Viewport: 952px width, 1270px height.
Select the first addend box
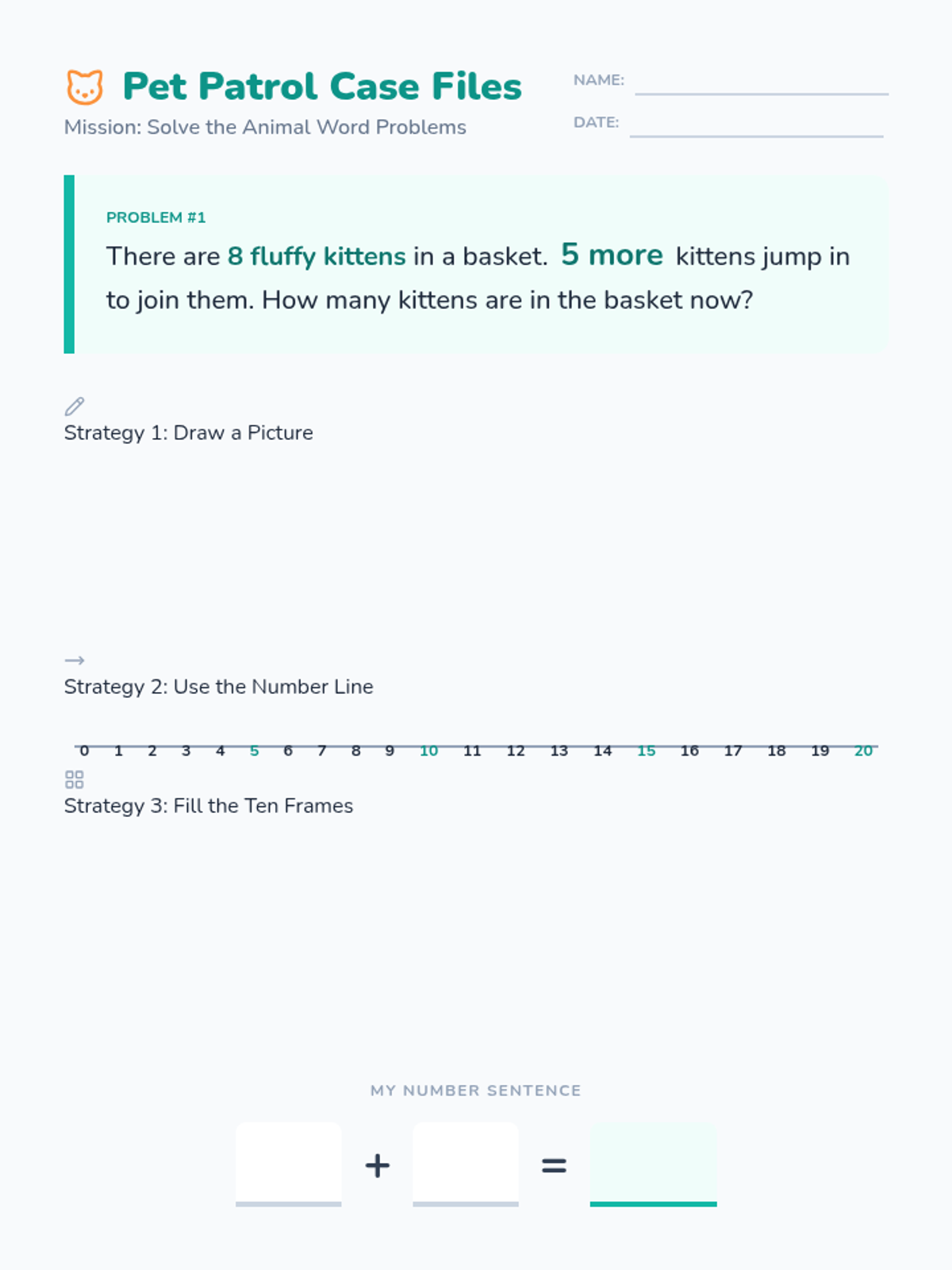click(x=289, y=1164)
